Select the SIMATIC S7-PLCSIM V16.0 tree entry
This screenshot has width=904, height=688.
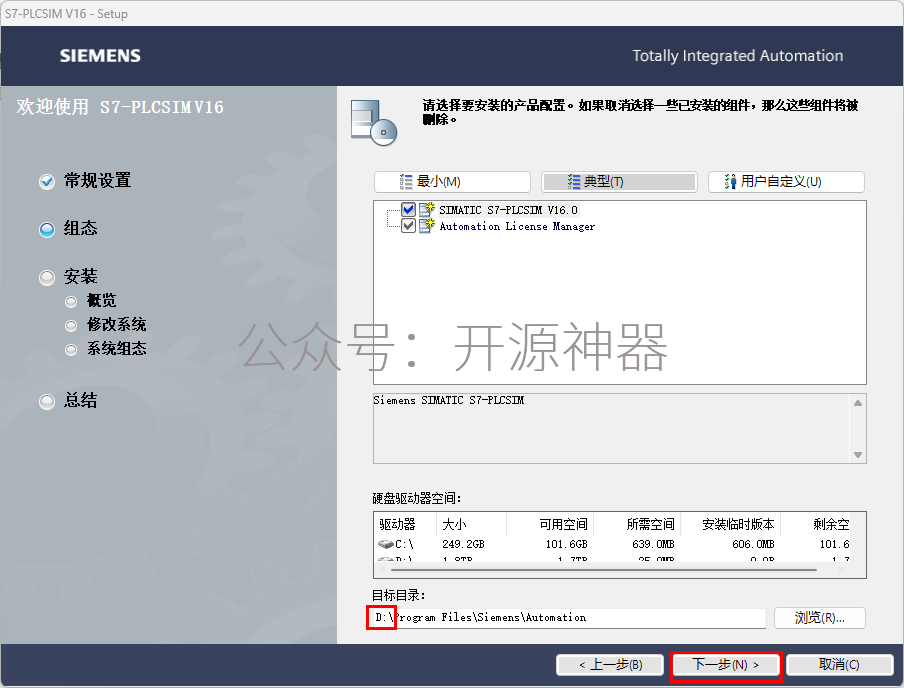[x=508, y=210]
